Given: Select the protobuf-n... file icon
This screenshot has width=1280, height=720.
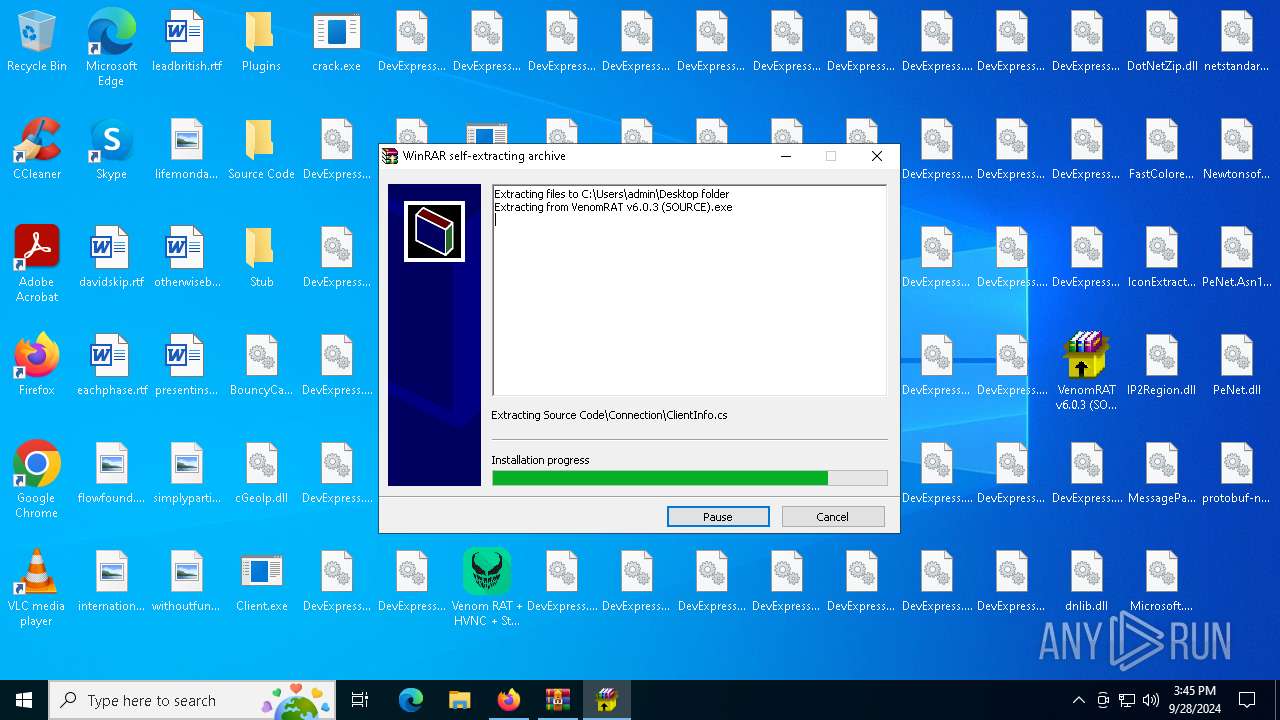Looking at the screenshot, I should [1236, 473].
